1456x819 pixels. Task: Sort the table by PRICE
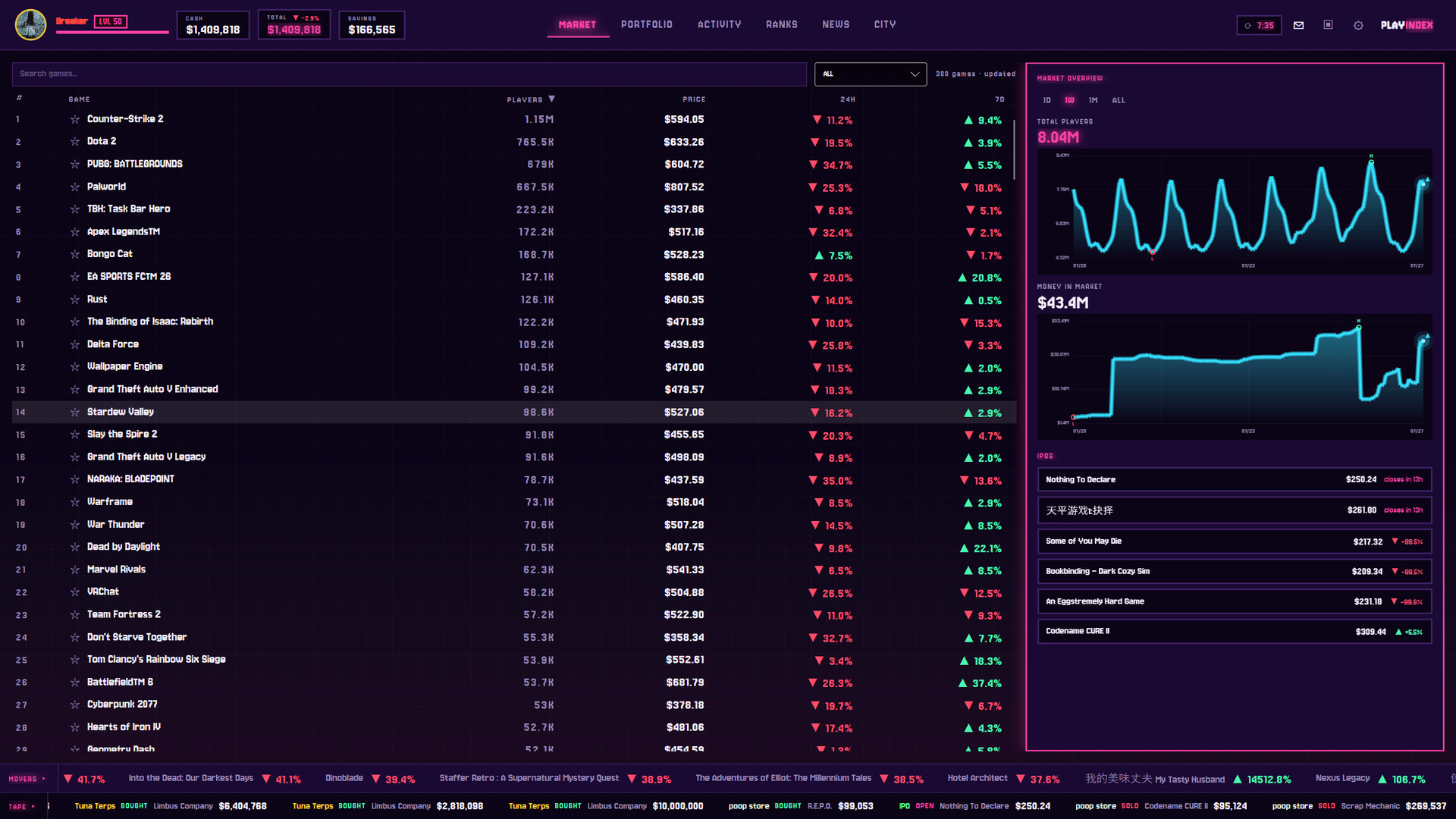click(x=694, y=99)
